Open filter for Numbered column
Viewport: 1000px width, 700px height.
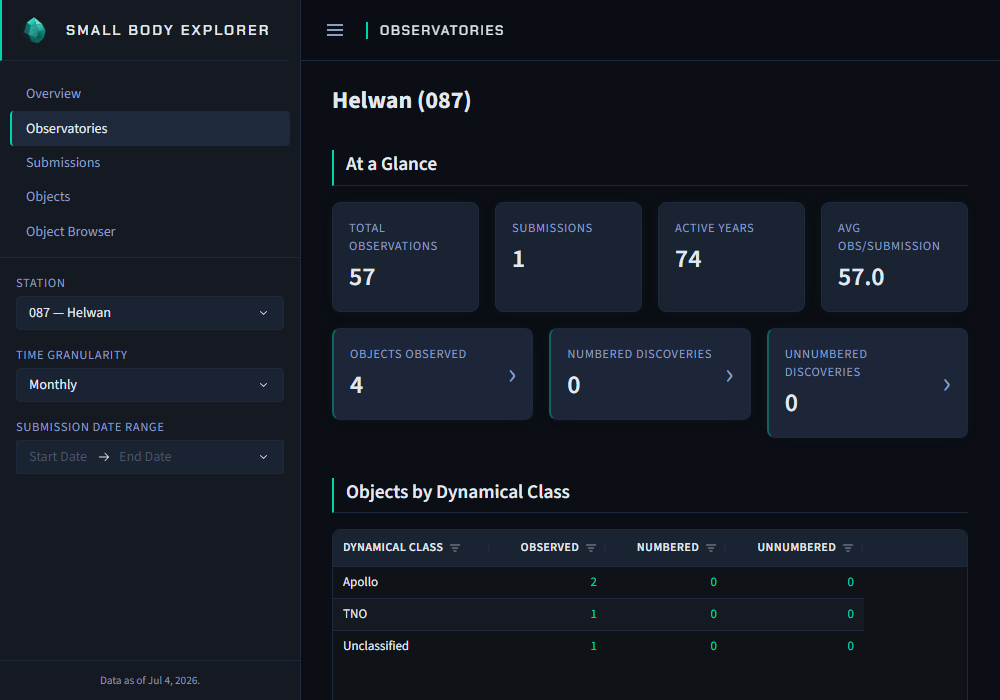711,548
